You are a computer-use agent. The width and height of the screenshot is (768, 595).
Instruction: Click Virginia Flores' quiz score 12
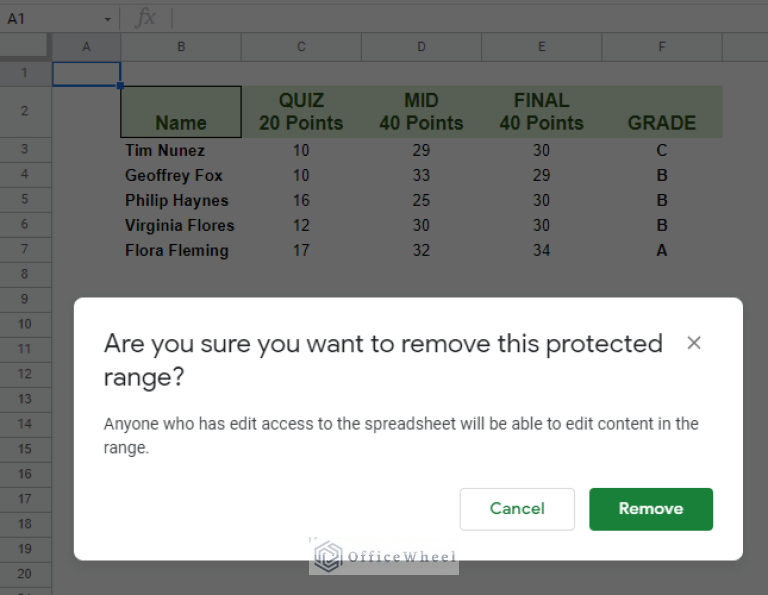tap(301, 225)
